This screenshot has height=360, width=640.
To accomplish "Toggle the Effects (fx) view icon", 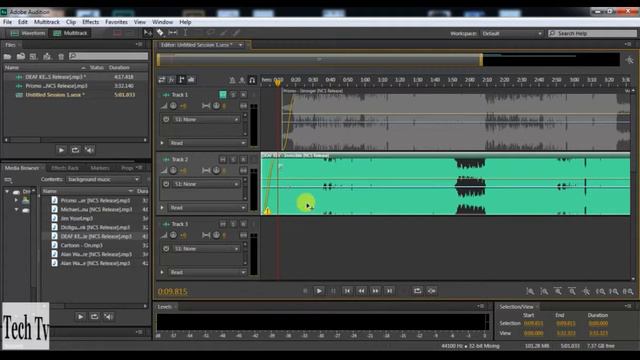I will coord(171,80).
